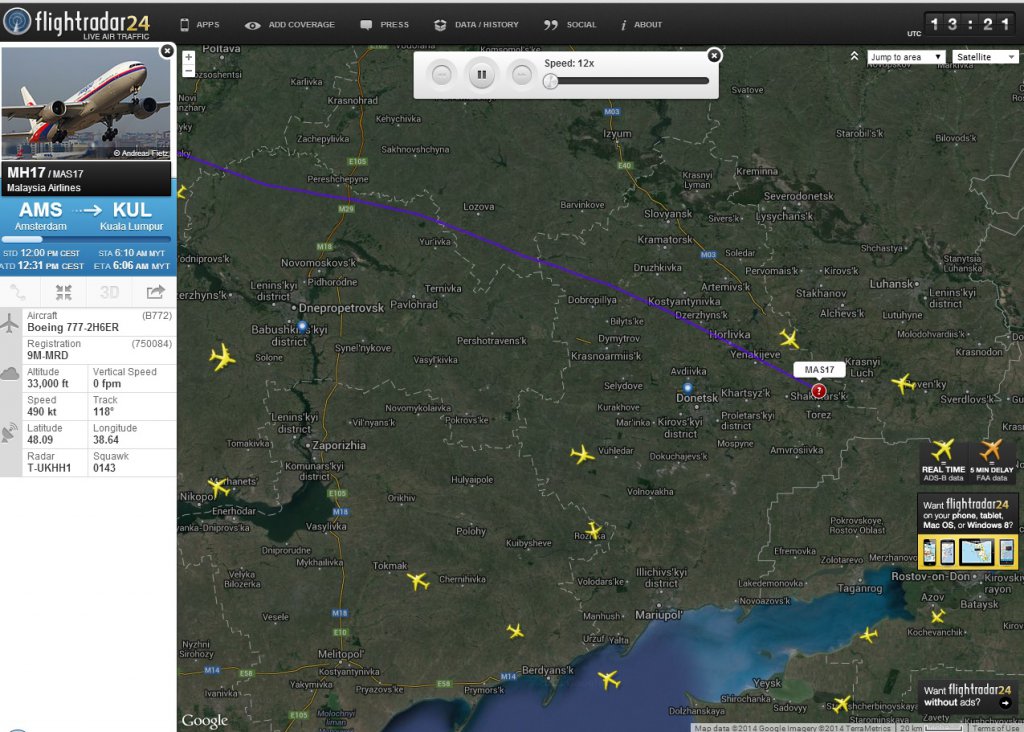
Task: Open the Jump to area dropdown
Action: 906,57
